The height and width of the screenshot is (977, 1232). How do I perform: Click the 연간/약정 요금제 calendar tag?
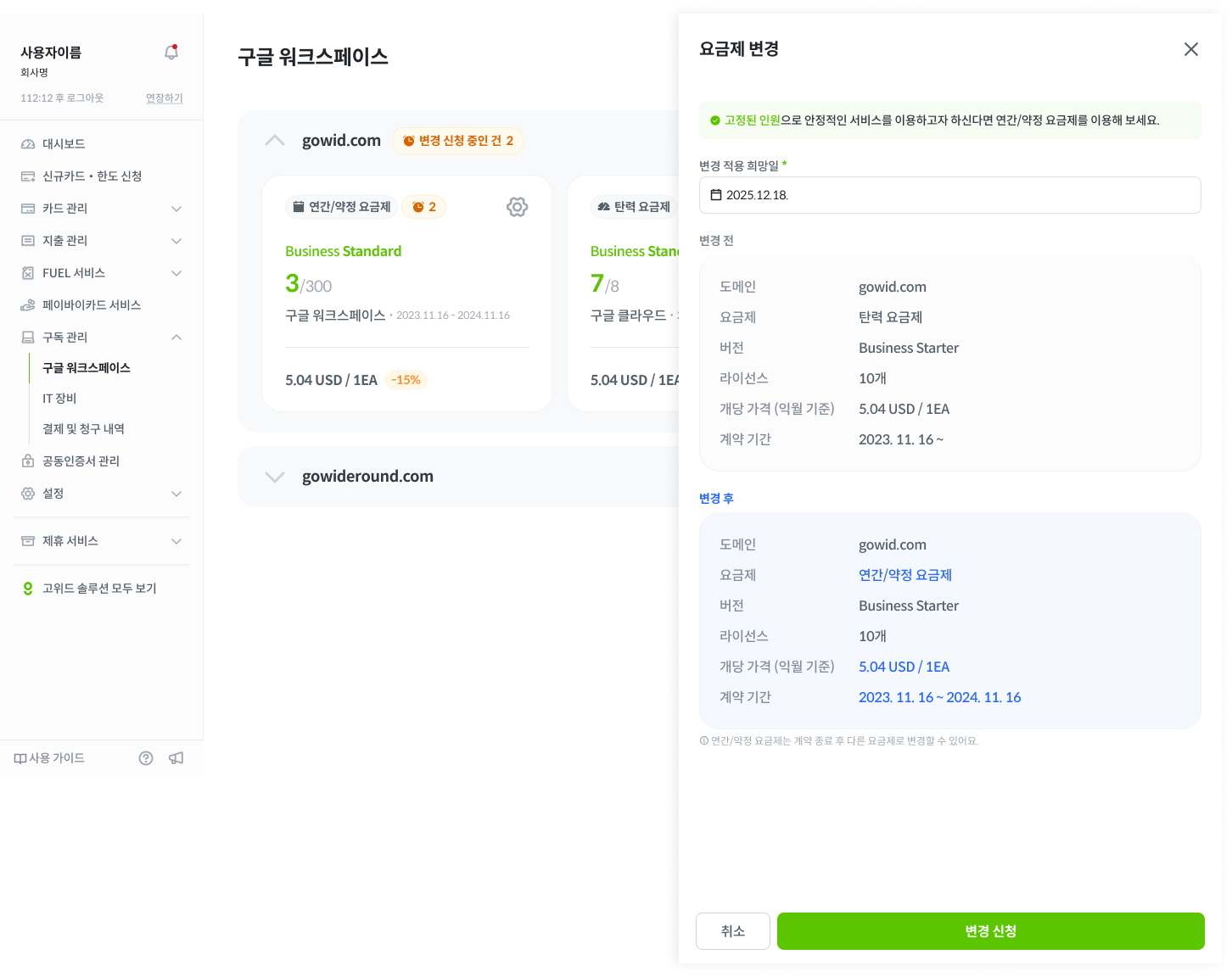pos(341,207)
